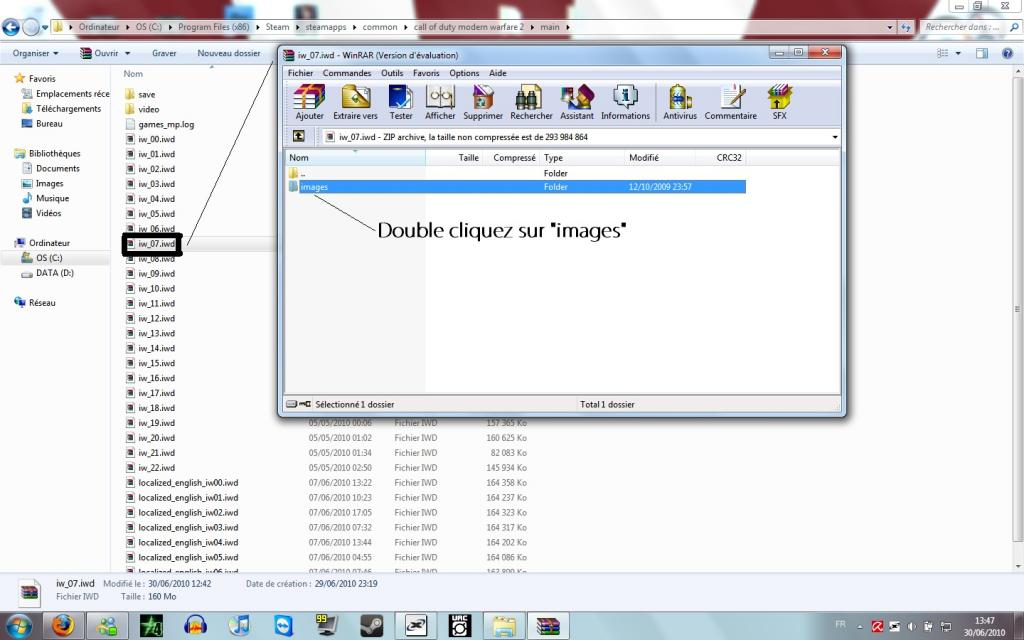
Task: Launch the Assistant wizard icon
Action: point(577,103)
